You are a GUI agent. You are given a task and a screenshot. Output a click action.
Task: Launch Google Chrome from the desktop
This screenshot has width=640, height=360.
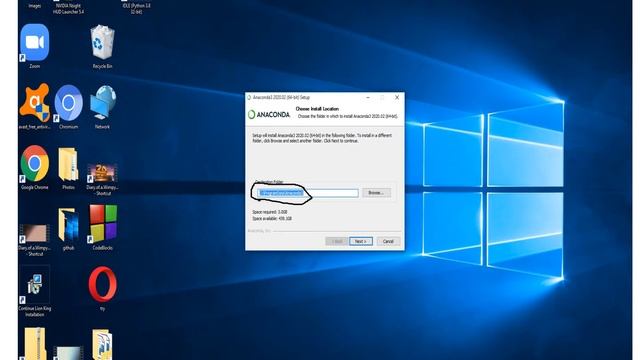pyautogui.click(x=35, y=163)
